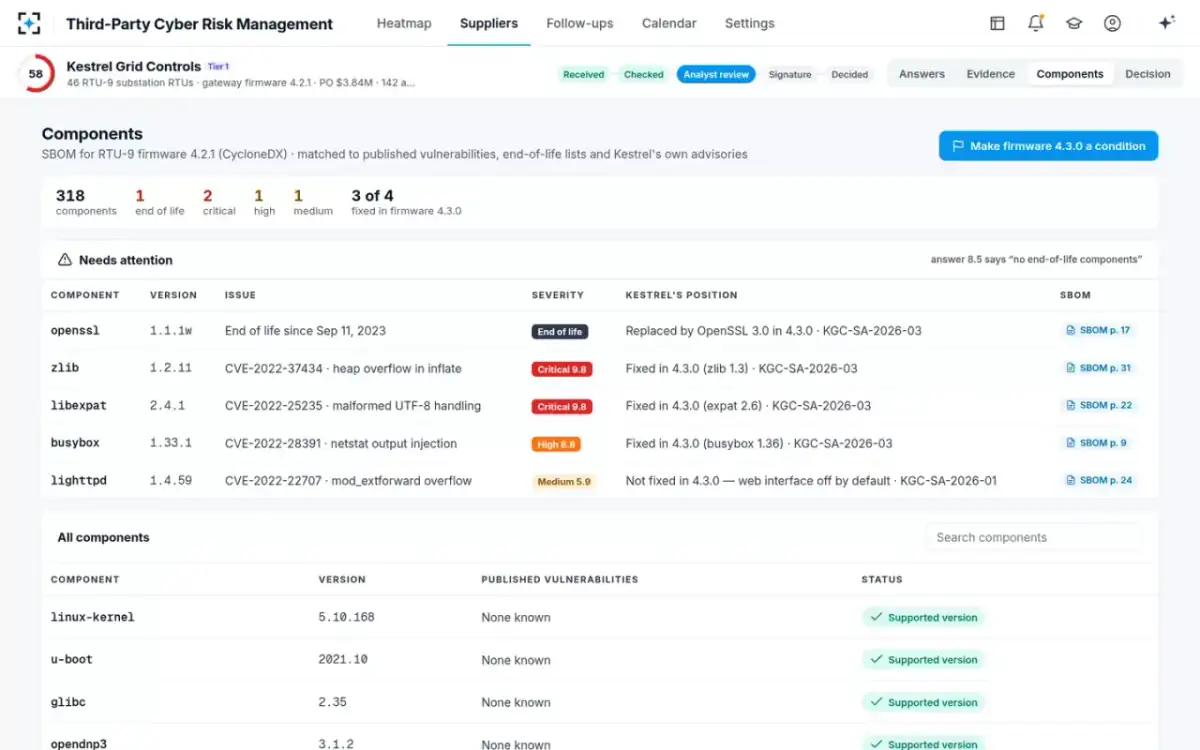Click the Medium 5.9 severity badge
Screen dimensions: 1200x750
pyautogui.click(x=563, y=481)
